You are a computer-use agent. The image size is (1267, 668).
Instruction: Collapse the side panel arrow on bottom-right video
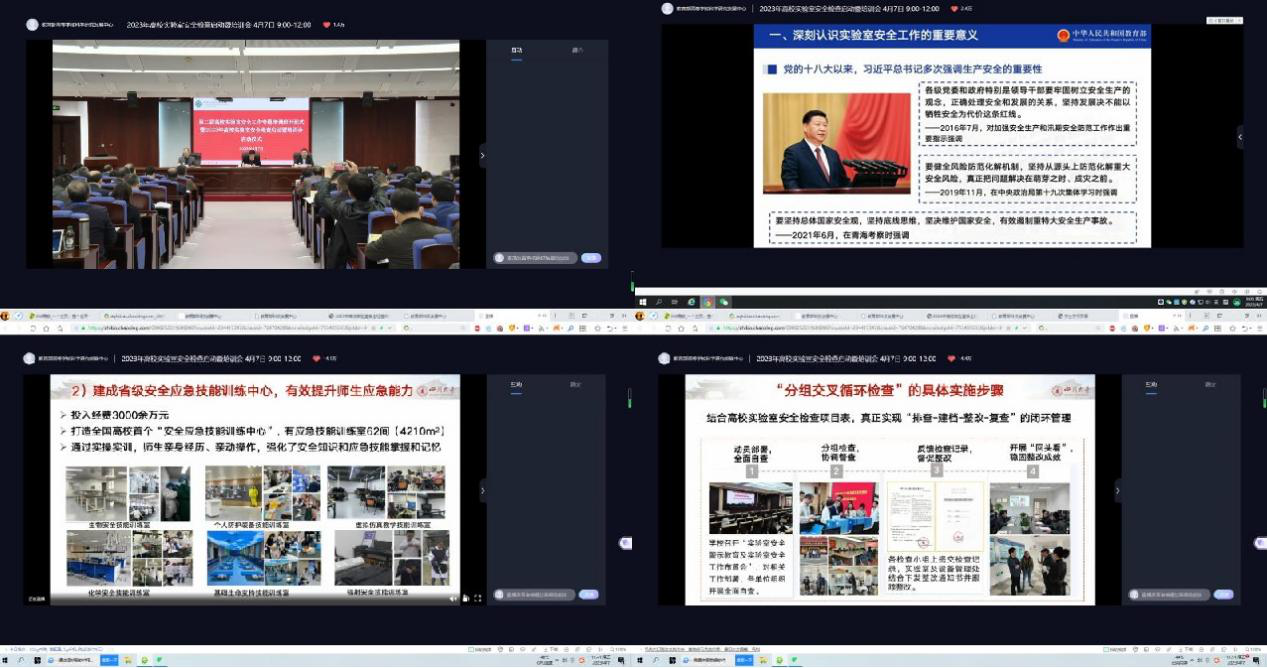[1117, 490]
